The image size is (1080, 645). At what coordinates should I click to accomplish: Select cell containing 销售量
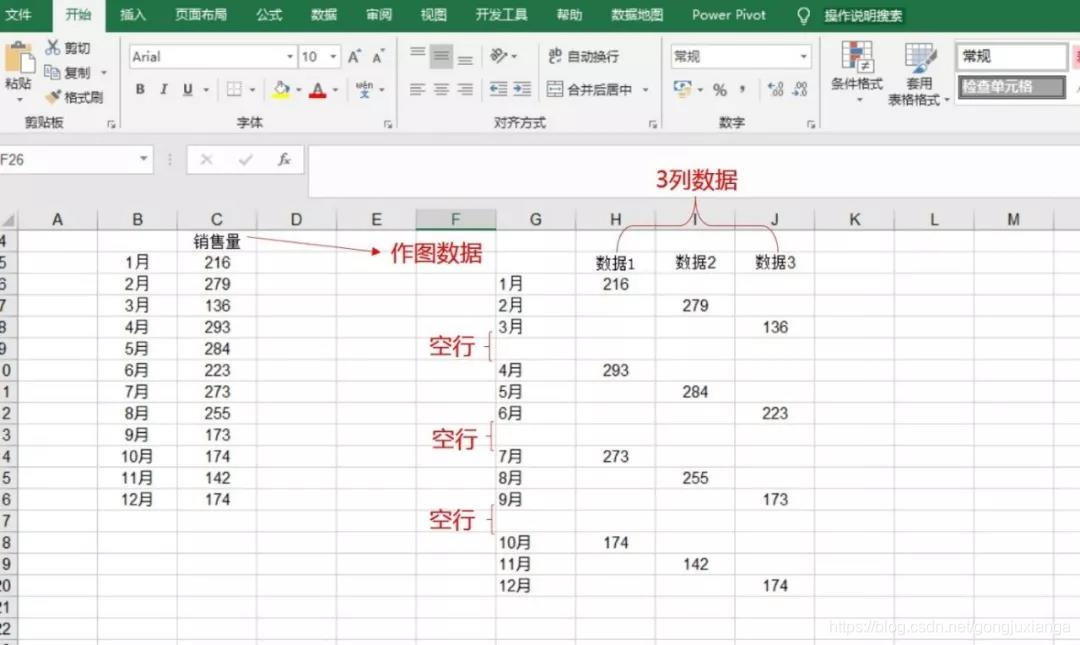[x=217, y=241]
